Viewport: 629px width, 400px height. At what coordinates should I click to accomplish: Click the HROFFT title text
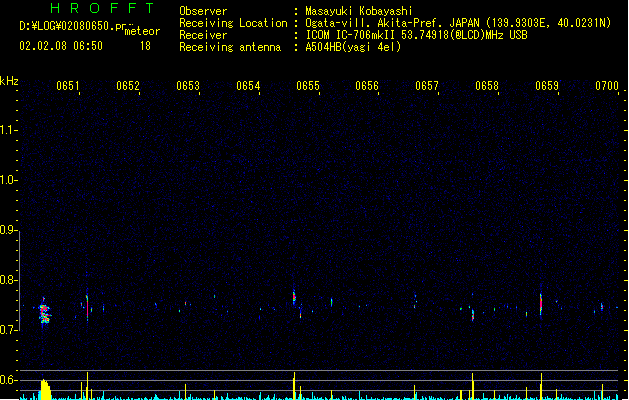102,8
